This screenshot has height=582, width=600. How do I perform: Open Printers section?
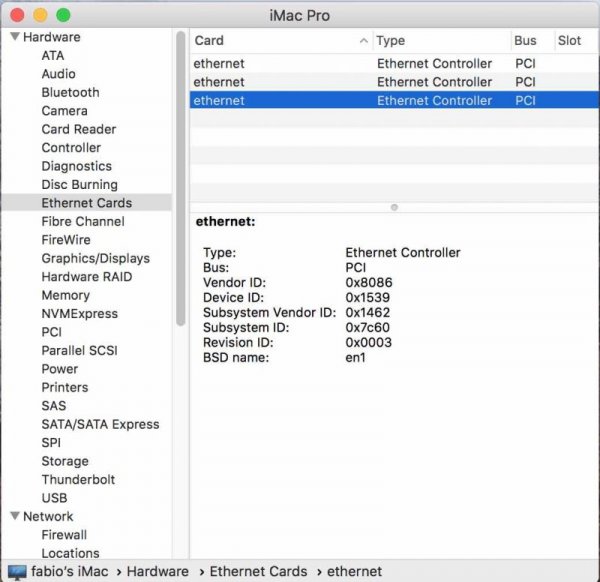65,387
